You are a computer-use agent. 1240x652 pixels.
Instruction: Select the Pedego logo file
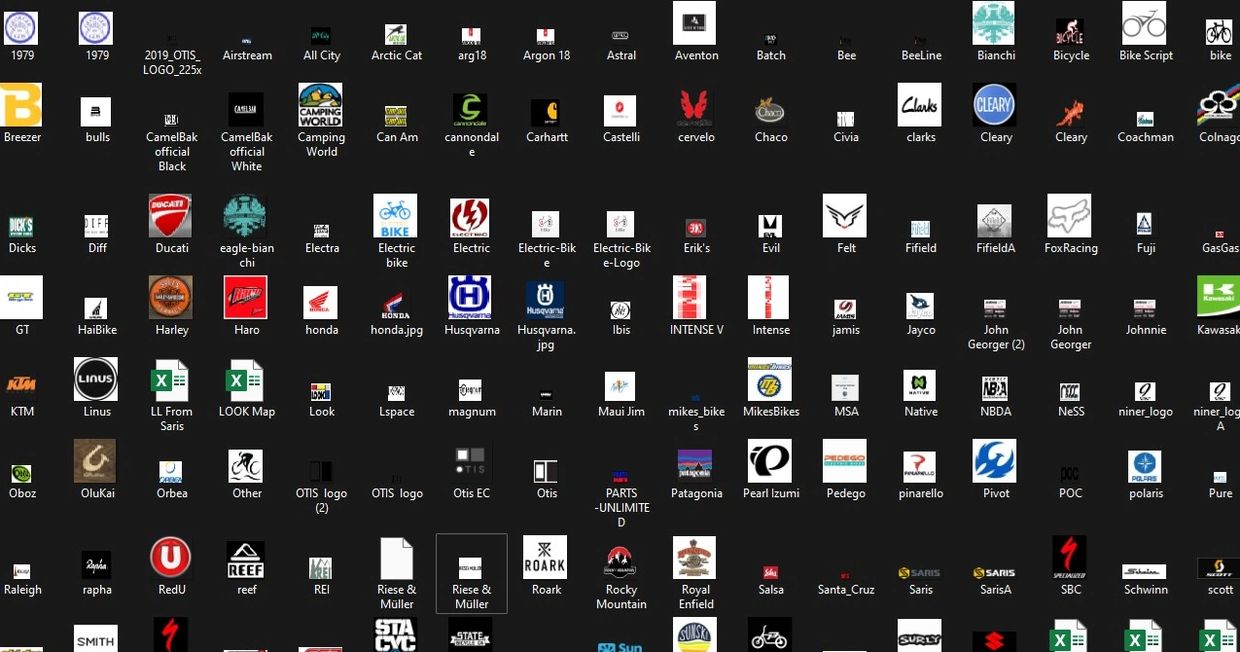pyautogui.click(x=845, y=462)
